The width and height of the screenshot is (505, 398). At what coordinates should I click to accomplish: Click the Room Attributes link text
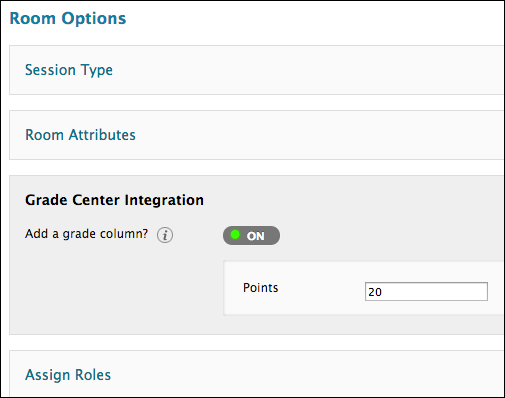tap(80, 135)
